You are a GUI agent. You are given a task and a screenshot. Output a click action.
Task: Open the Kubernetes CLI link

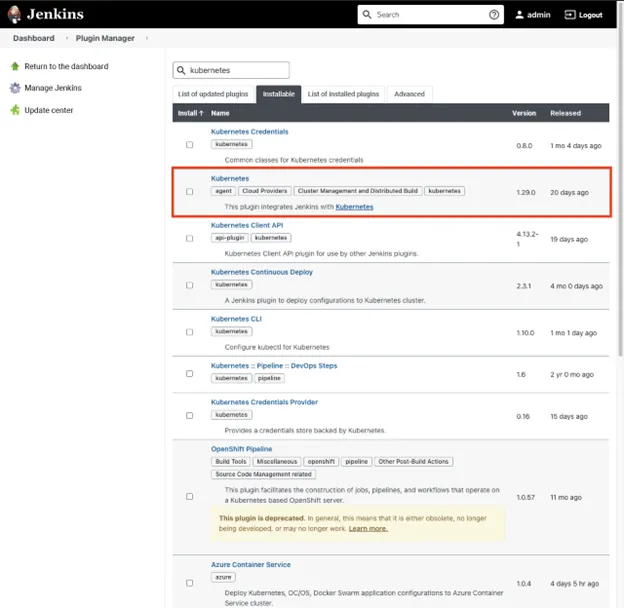click(x=236, y=319)
